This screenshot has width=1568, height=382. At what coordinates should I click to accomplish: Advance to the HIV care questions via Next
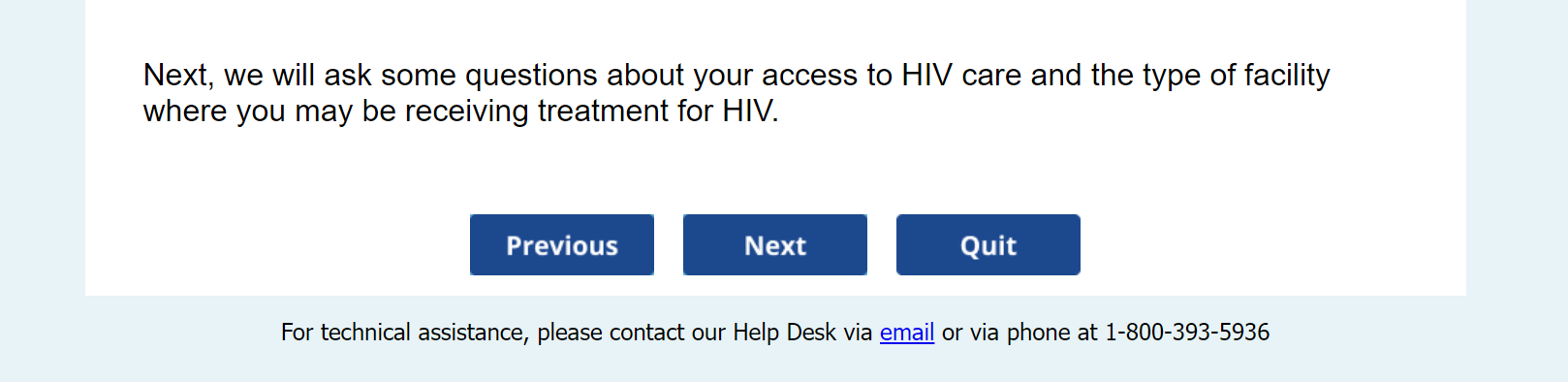[x=775, y=245]
